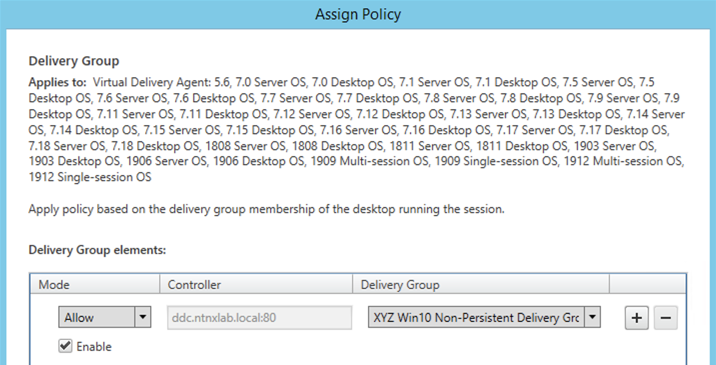This screenshot has height=365, width=716.
Task: Click the Delivery Group heading
Action: 74,61
